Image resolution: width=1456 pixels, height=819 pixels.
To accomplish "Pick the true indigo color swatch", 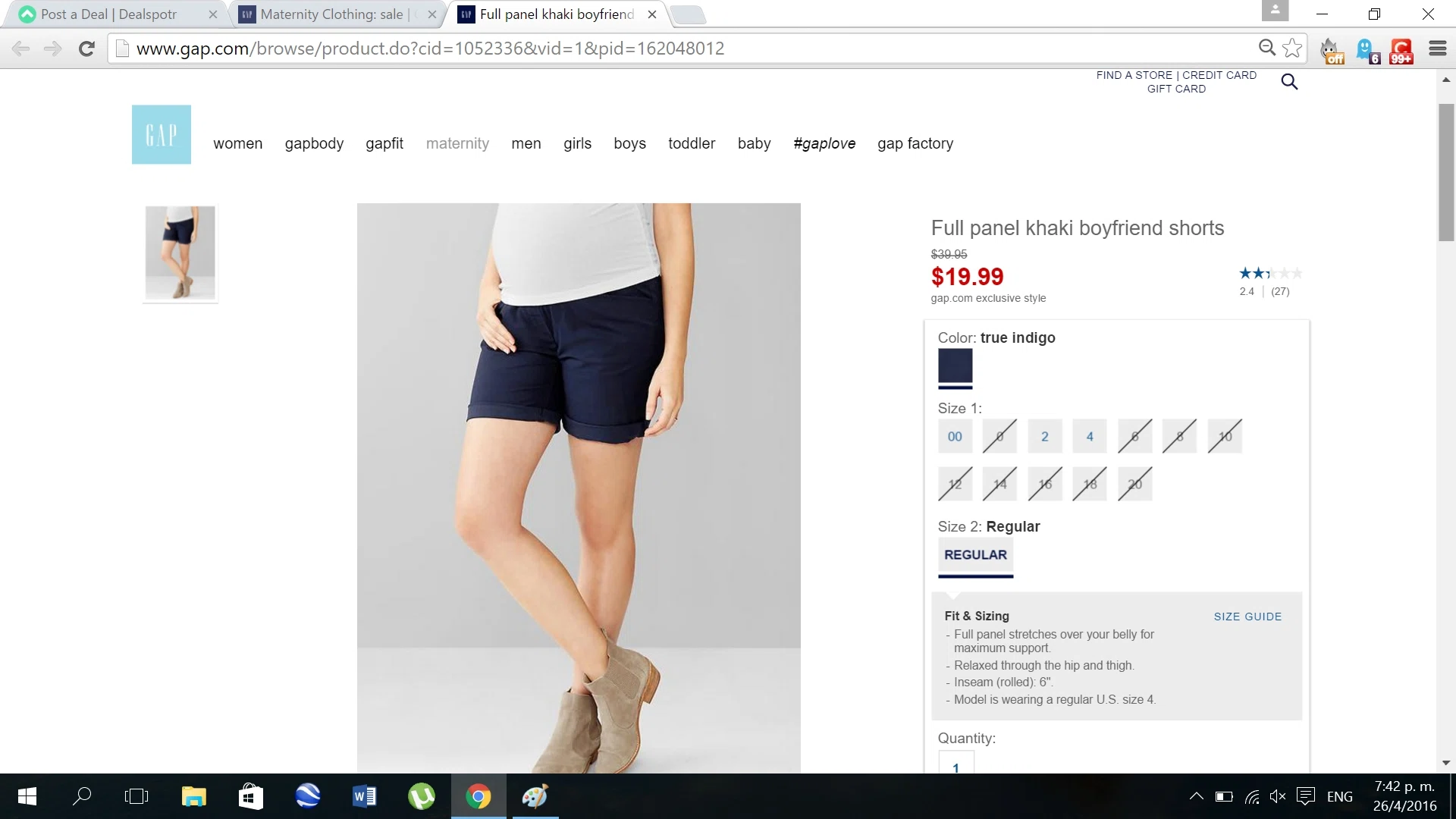I will pos(955,366).
